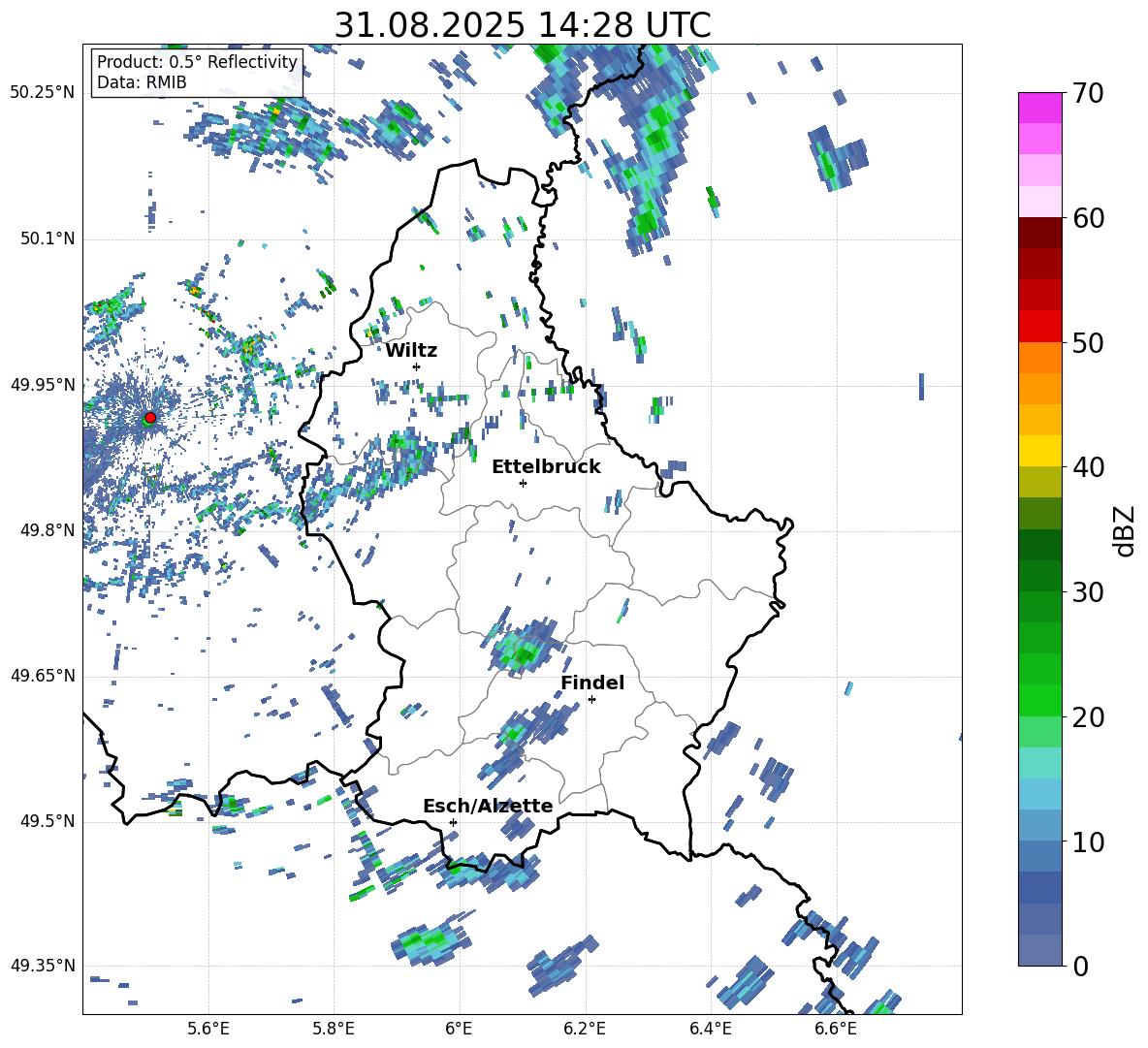The width and height of the screenshot is (1148, 1048).
Task: Click the 30 tick on the colorbar
Action: point(1088,592)
